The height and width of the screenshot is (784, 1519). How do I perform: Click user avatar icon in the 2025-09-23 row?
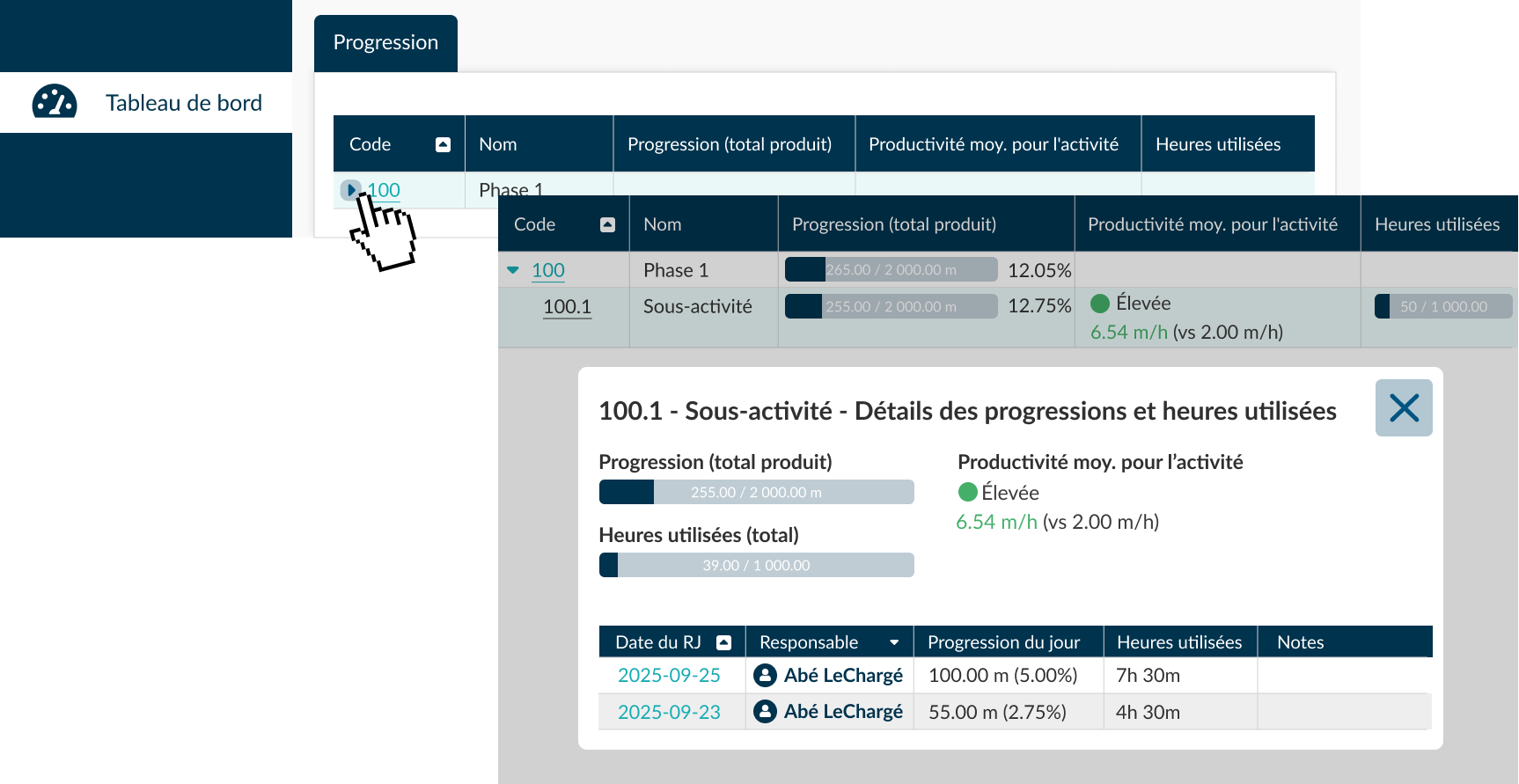[766, 711]
